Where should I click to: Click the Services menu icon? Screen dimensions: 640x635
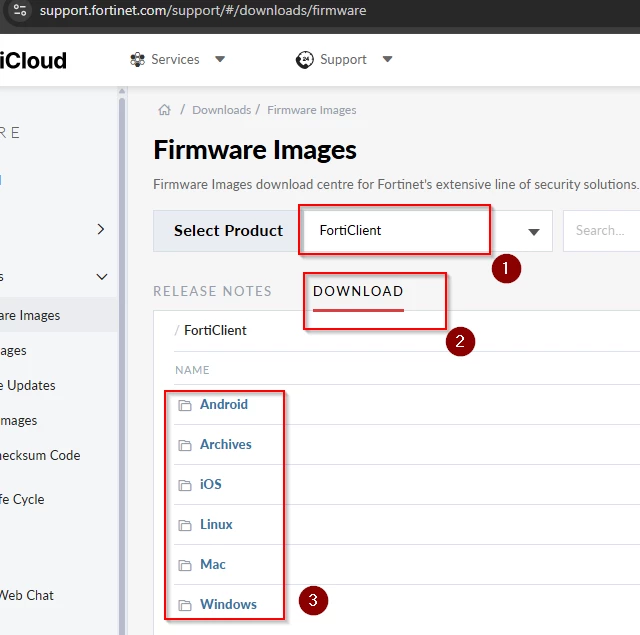coord(137,60)
